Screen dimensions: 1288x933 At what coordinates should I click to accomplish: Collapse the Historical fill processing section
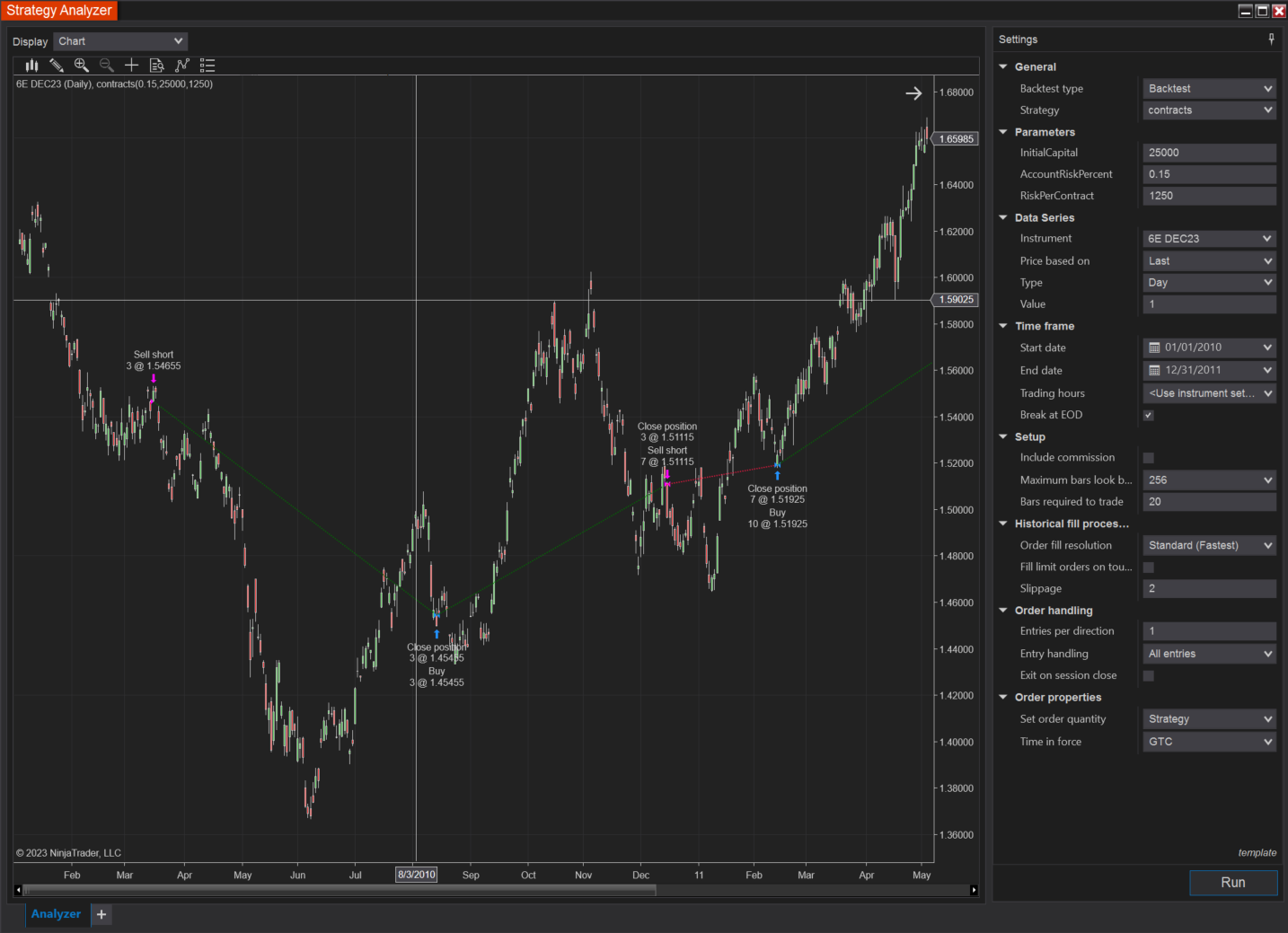click(x=1003, y=524)
